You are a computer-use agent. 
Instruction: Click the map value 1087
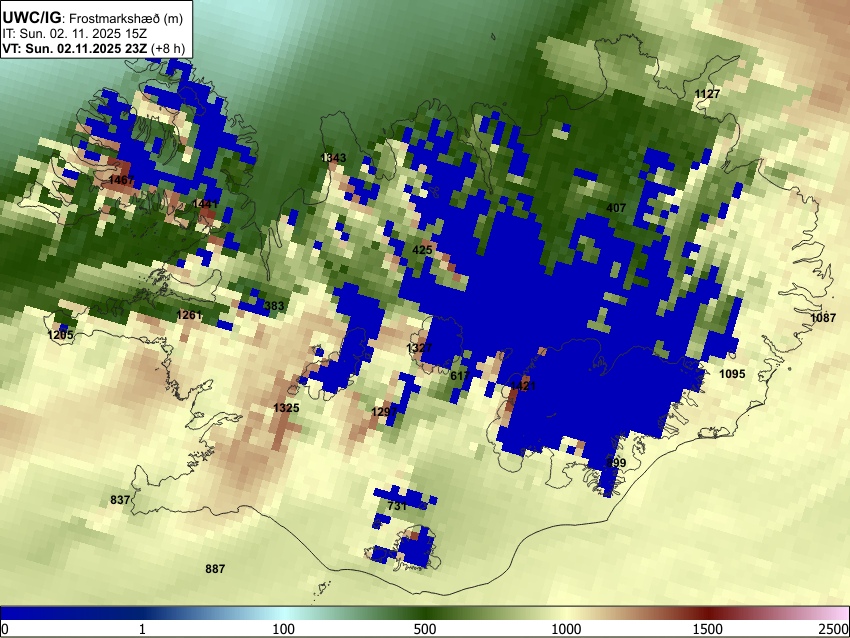[x=823, y=318]
